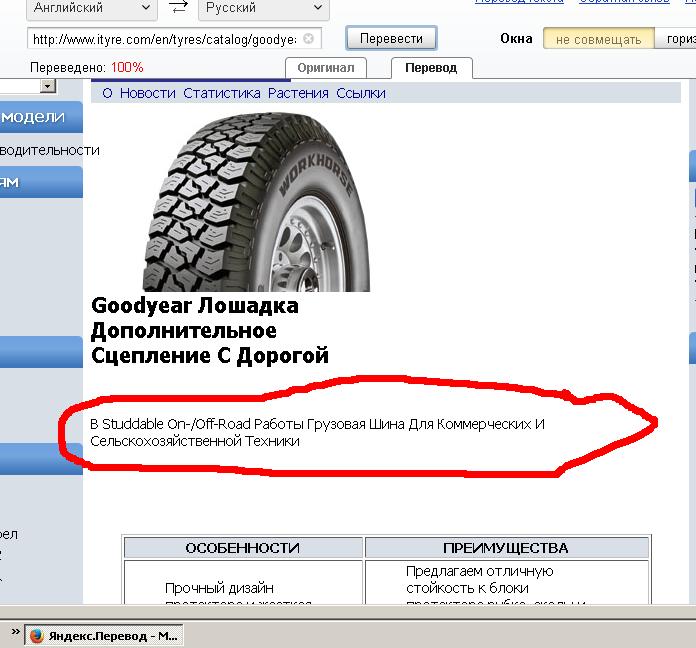Select the 'не совмещать' window mode
The height and width of the screenshot is (648, 696).
click(x=598, y=39)
